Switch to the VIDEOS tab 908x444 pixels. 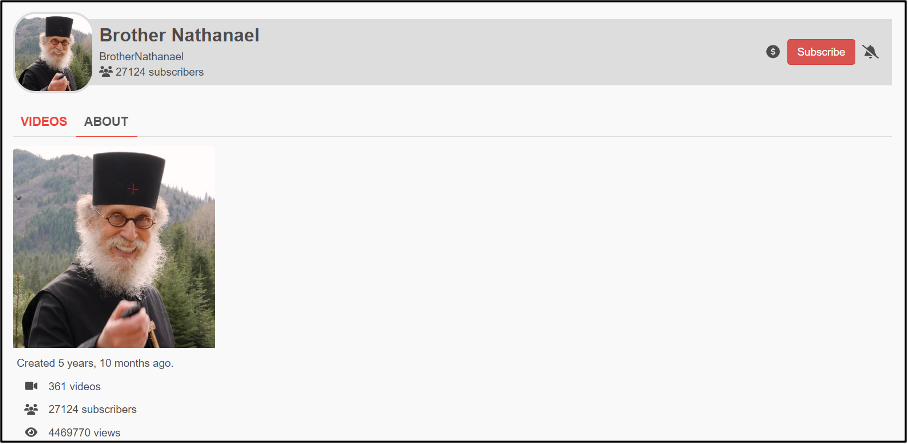point(44,122)
